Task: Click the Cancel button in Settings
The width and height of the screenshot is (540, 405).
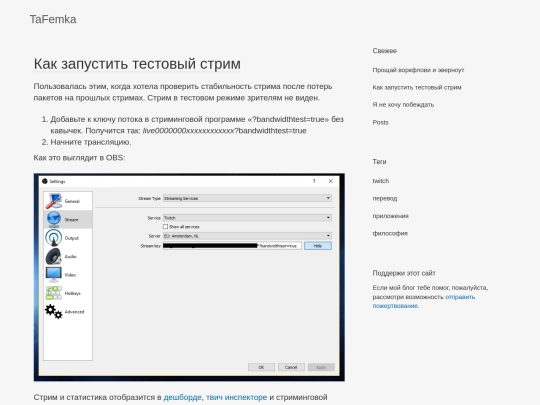Action: coord(291,367)
